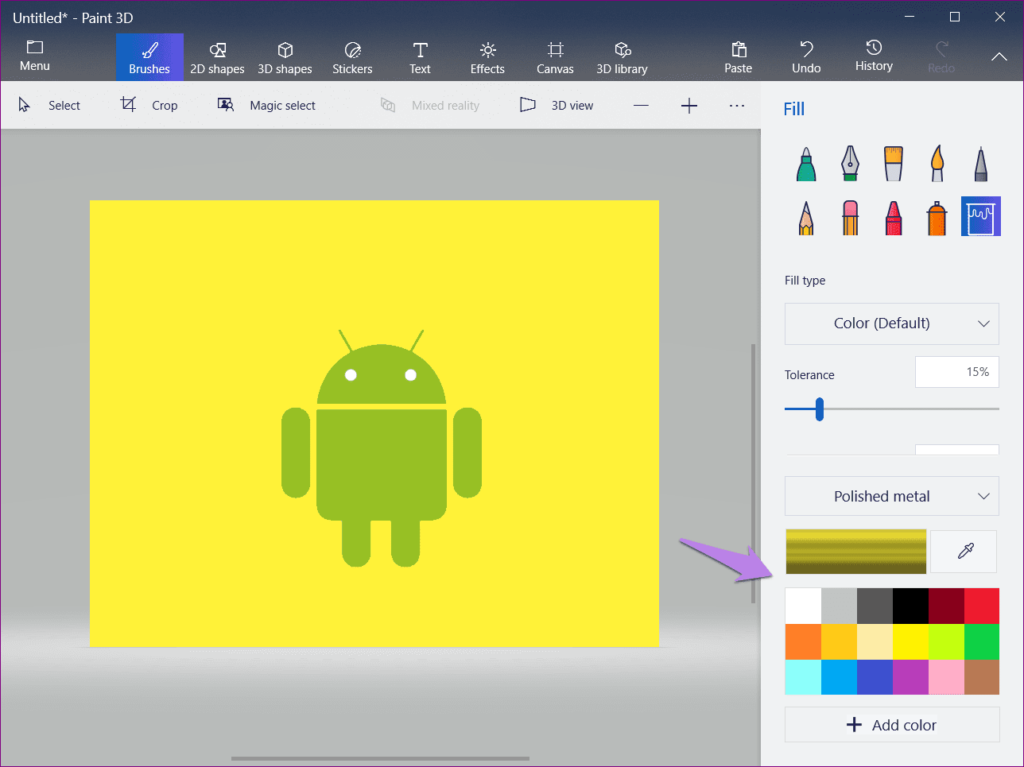The width and height of the screenshot is (1024, 767).
Task: Choose the orange color swatch
Action: point(803,642)
